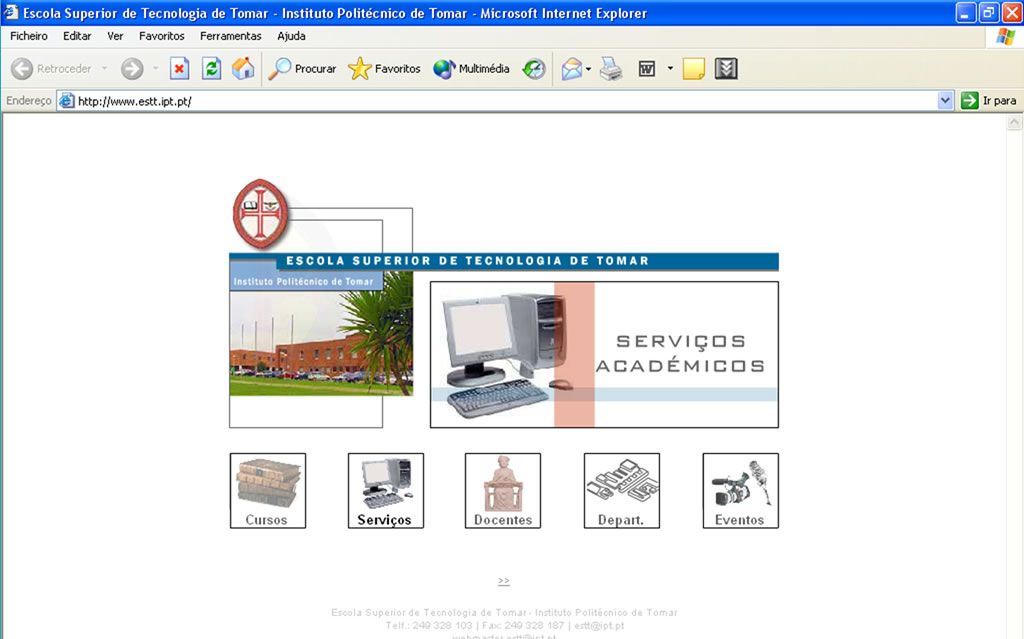
Task: Open the Favoritos menu
Action: (x=161, y=36)
